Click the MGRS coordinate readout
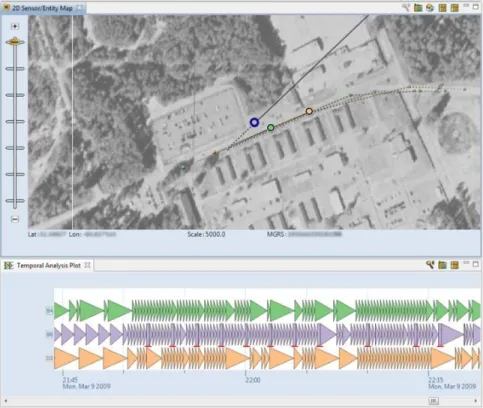 coord(304,234)
